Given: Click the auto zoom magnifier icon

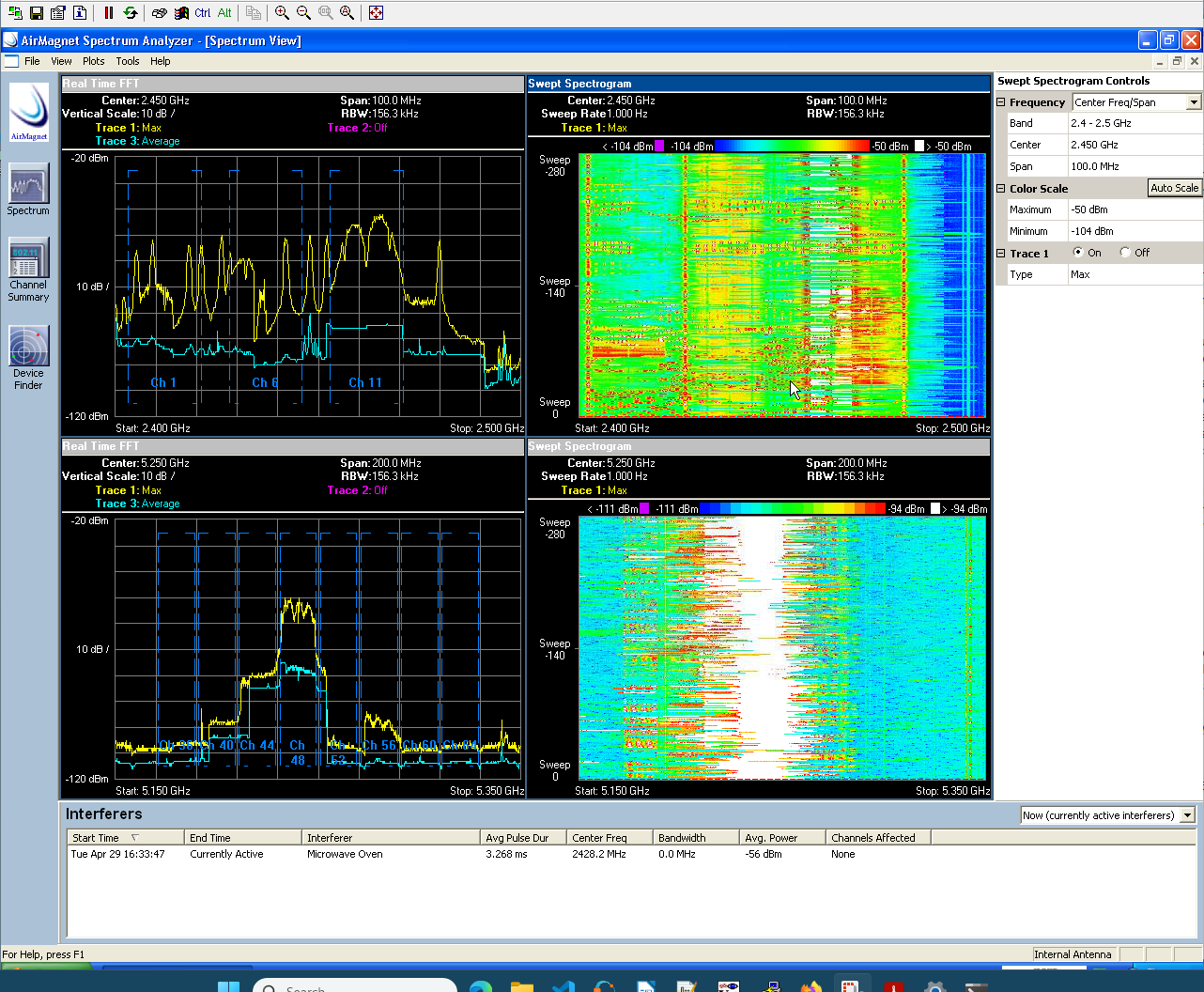Looking at the screenshot, I should (347, 13).
